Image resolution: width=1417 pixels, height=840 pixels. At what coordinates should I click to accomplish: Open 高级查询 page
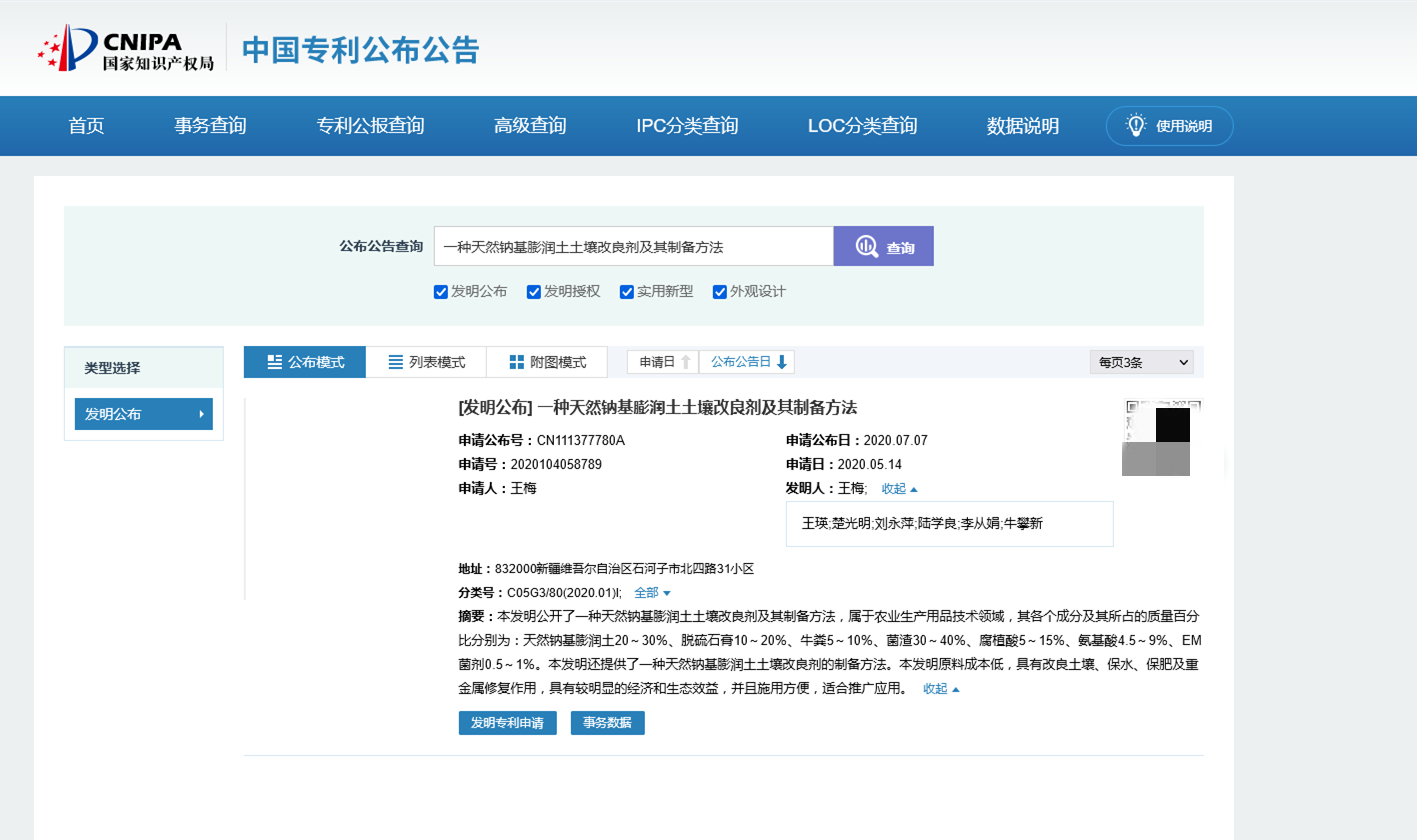click(x=530, y=126)
